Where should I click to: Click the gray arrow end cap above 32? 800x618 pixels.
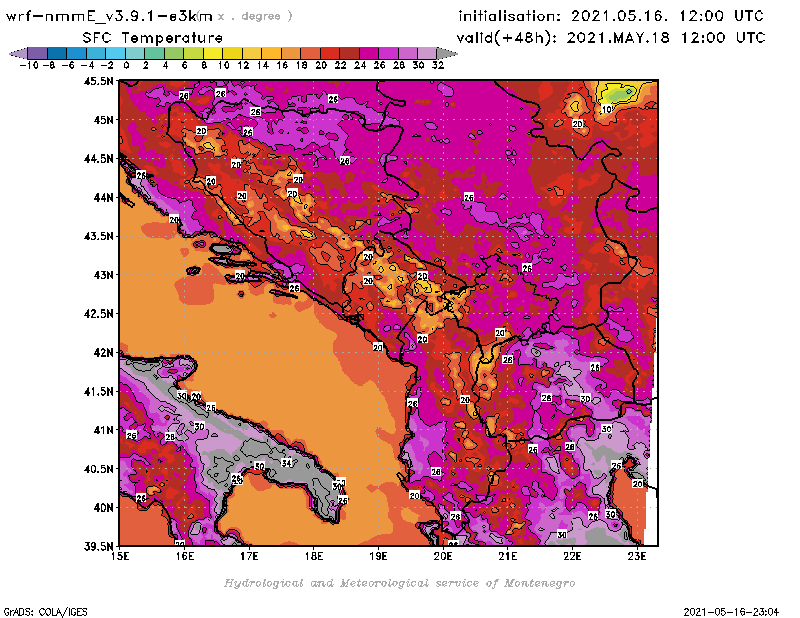(447, 53)
